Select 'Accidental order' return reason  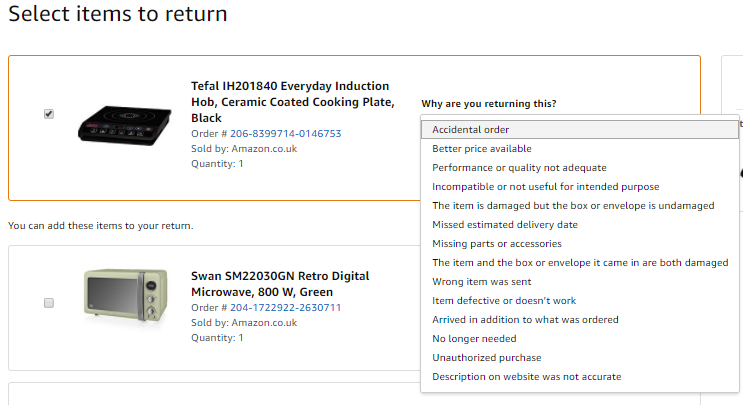[x=580, y=129]
